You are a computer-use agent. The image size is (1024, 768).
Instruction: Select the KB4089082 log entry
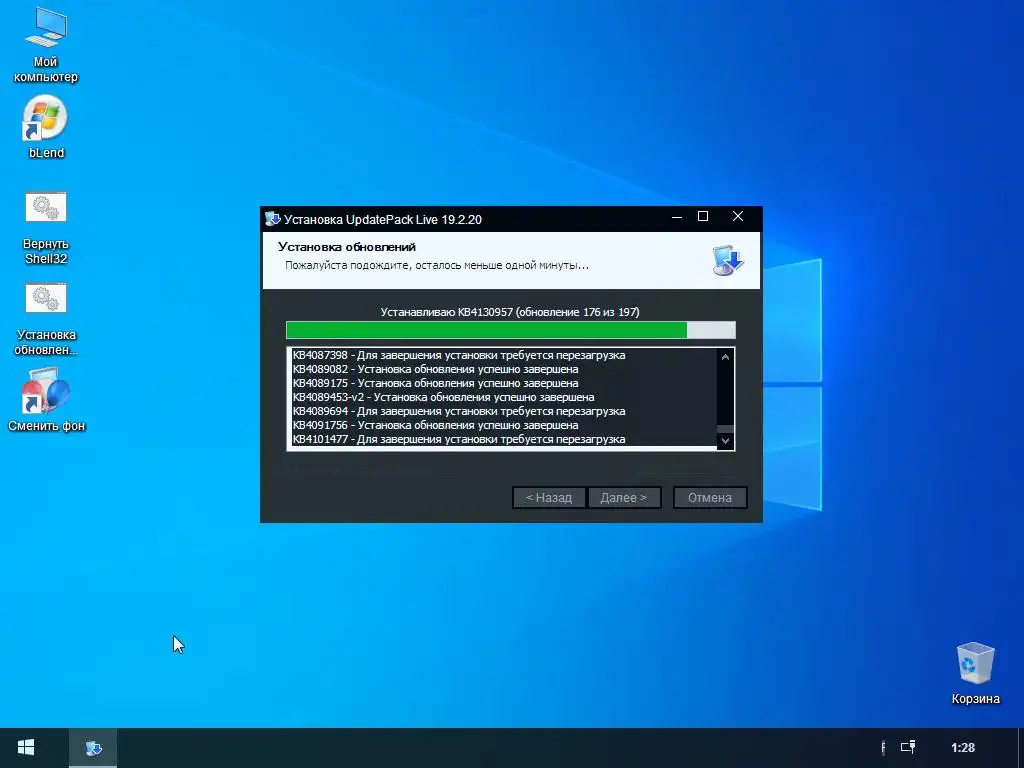435,369
